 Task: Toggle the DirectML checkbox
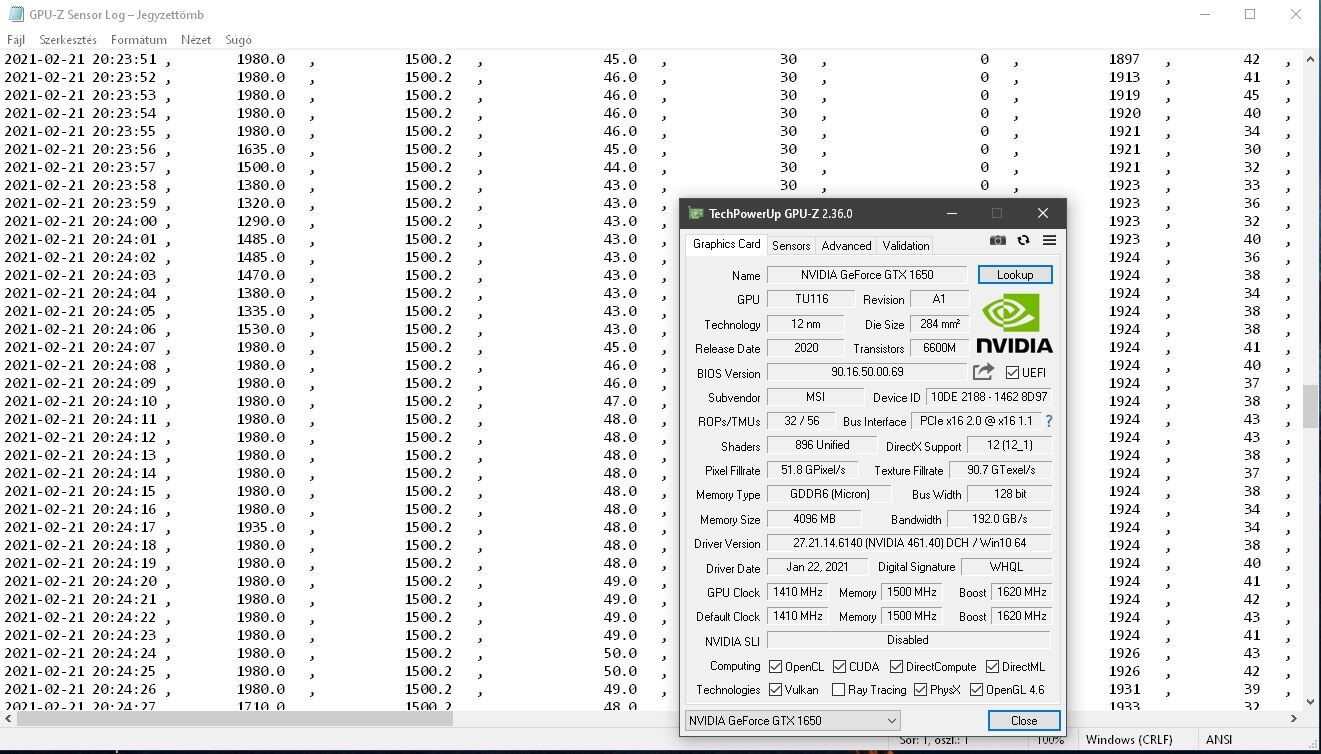coord(992,666)
